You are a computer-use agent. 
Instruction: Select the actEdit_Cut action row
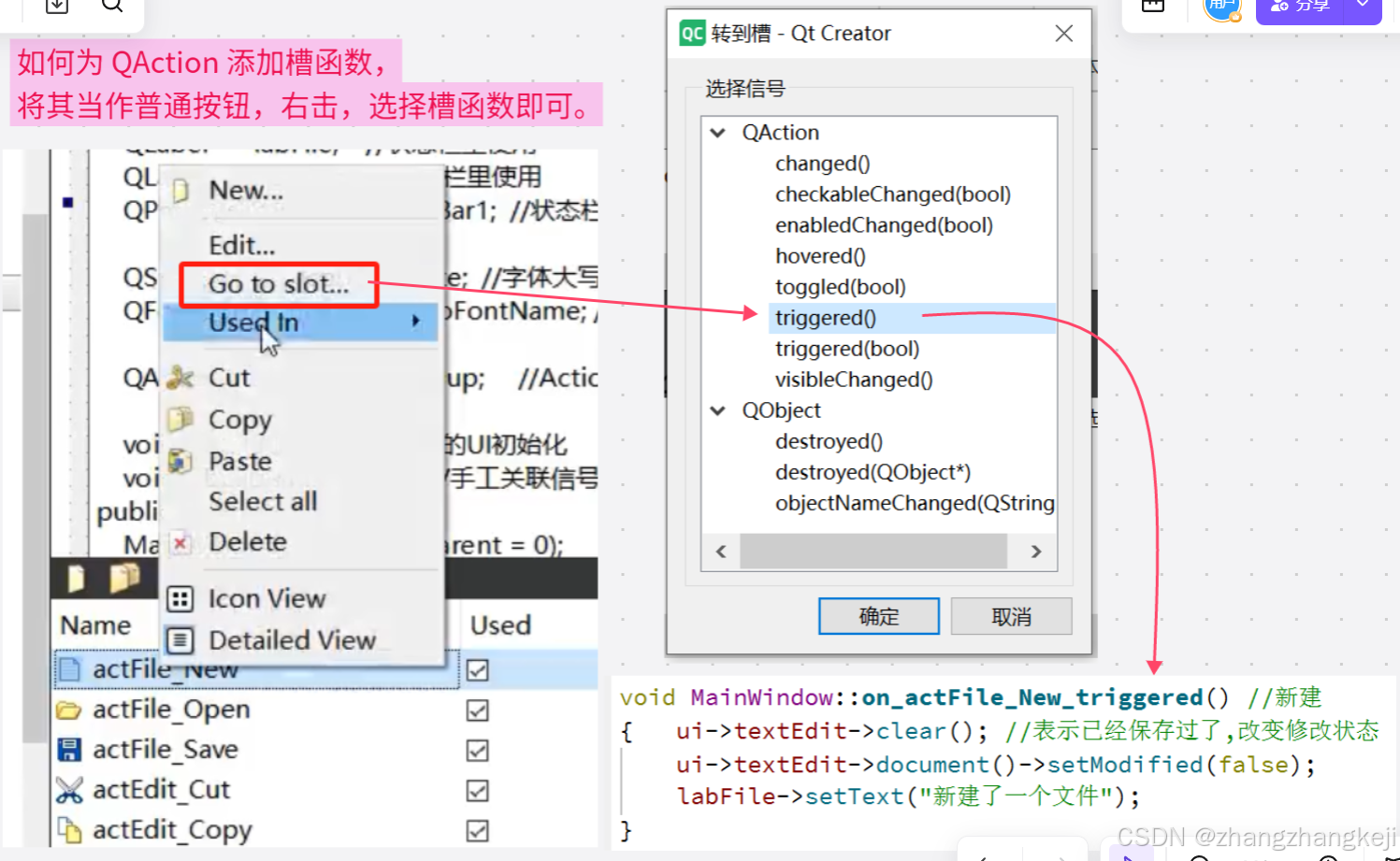coord(161,790)
